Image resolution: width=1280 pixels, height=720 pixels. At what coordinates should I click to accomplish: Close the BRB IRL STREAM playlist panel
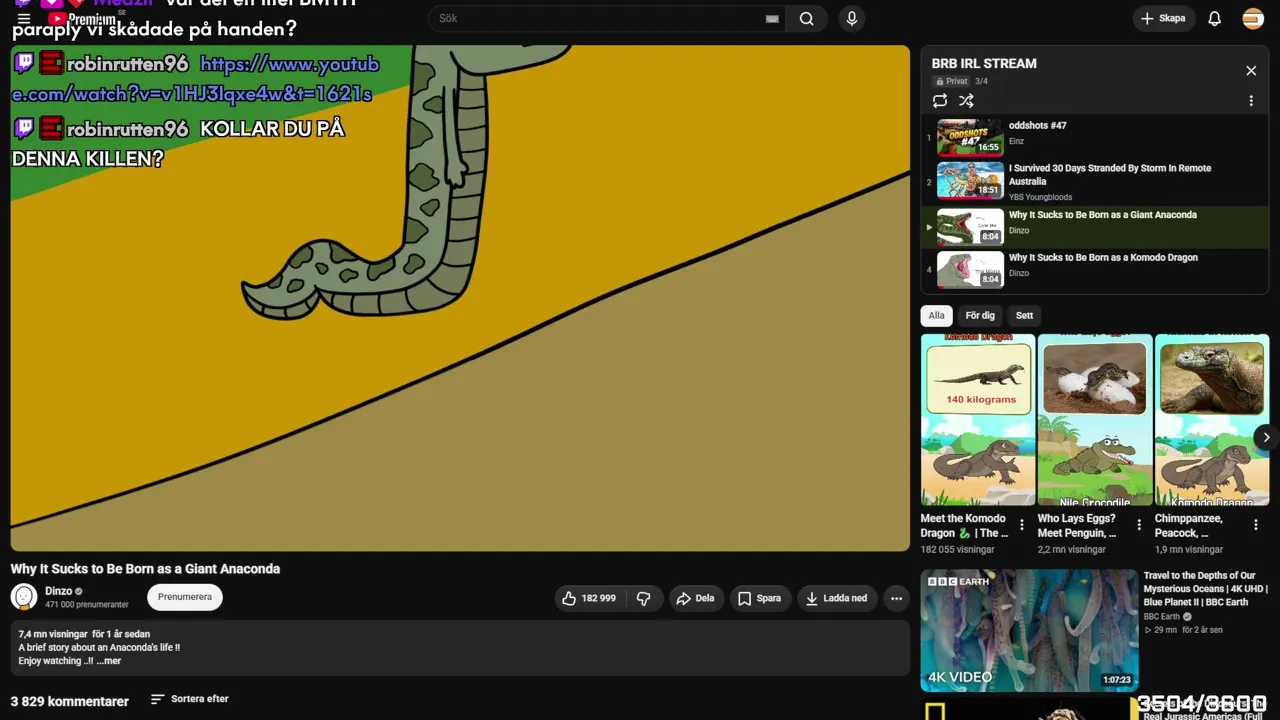pyautogui.click(x=1251, y=71)
